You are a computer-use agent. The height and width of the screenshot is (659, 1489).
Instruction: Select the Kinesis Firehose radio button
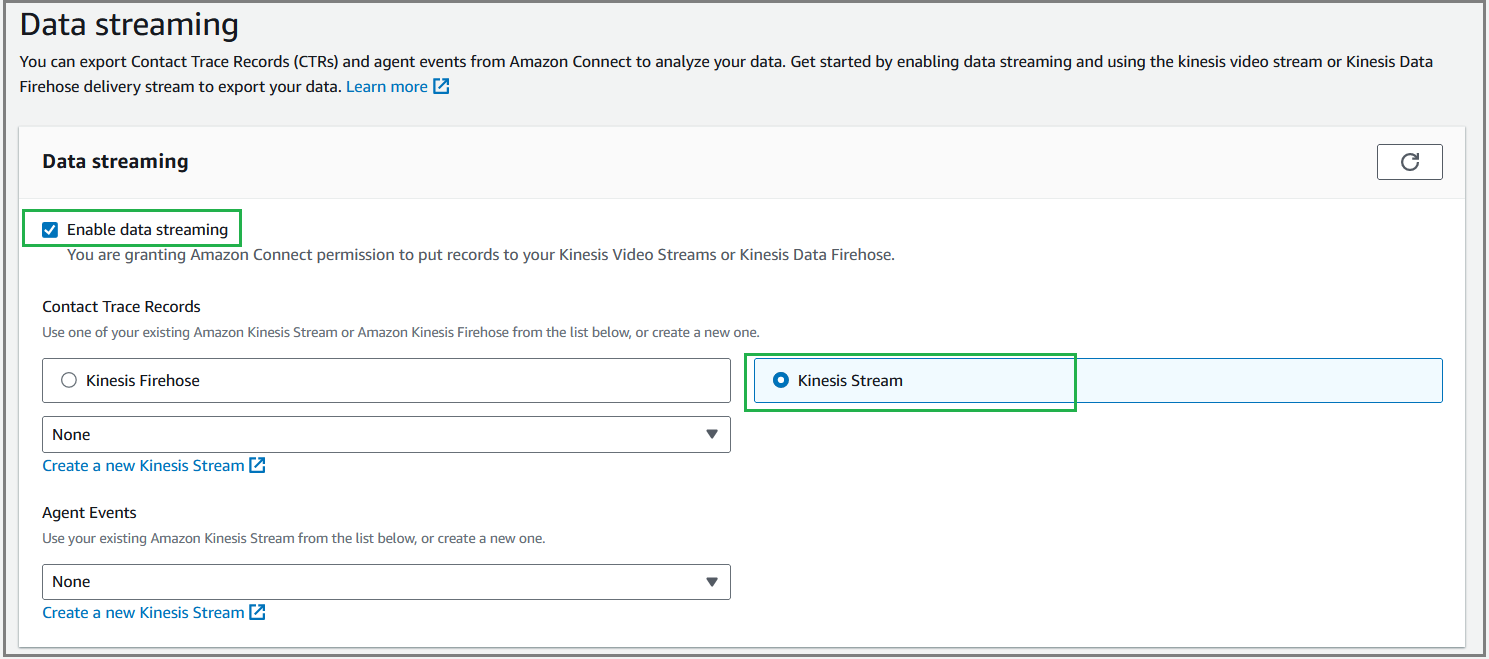(69, 380)
